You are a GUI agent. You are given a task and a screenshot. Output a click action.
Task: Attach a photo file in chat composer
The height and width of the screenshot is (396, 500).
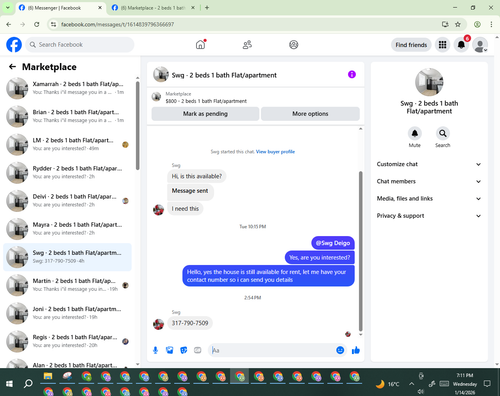coord(169,350)
